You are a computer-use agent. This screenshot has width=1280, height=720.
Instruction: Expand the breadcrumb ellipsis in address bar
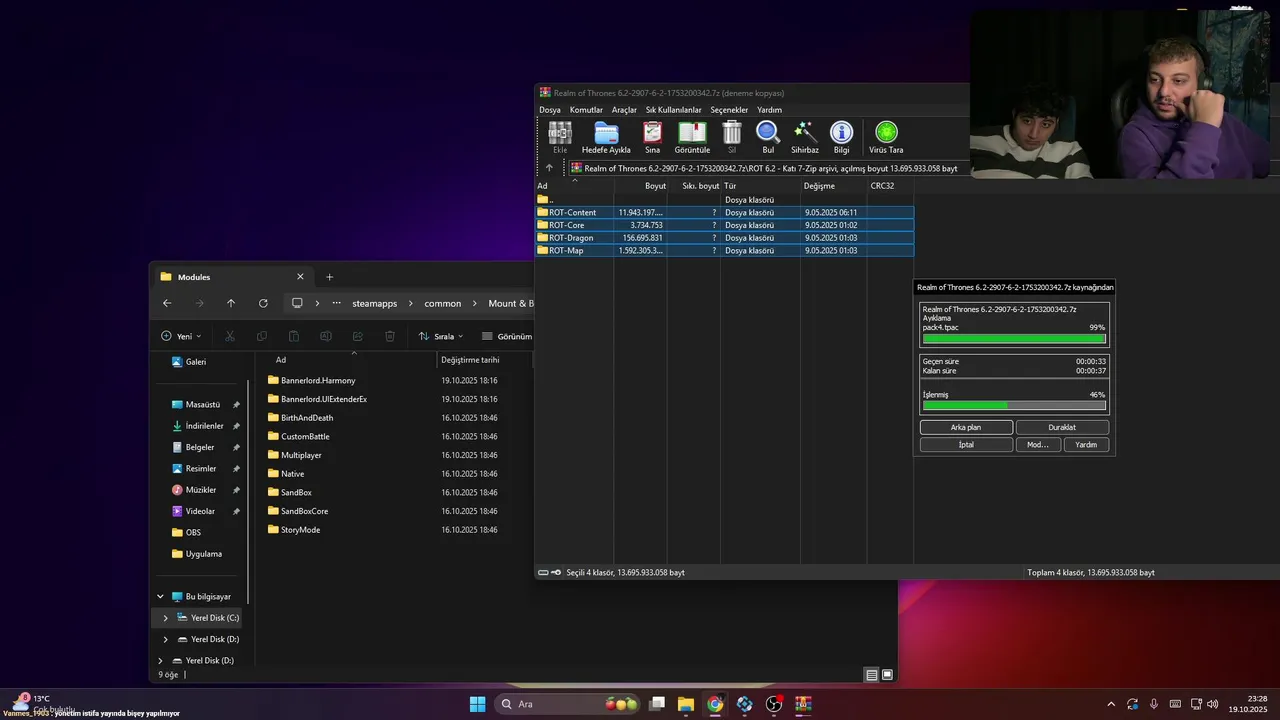click(x=336, y=303)
